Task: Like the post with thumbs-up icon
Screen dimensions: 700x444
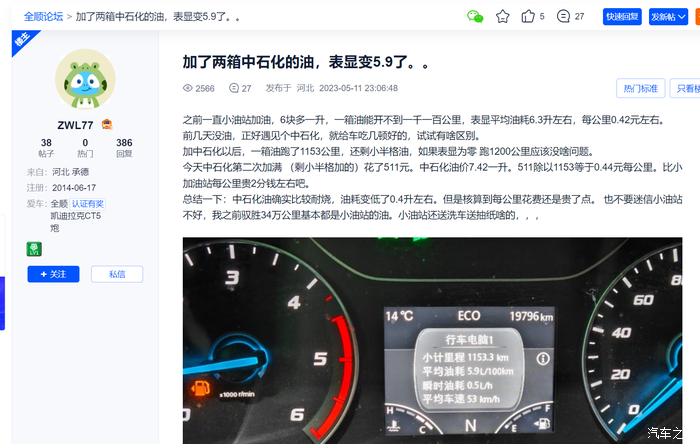Action: point(528,17)
